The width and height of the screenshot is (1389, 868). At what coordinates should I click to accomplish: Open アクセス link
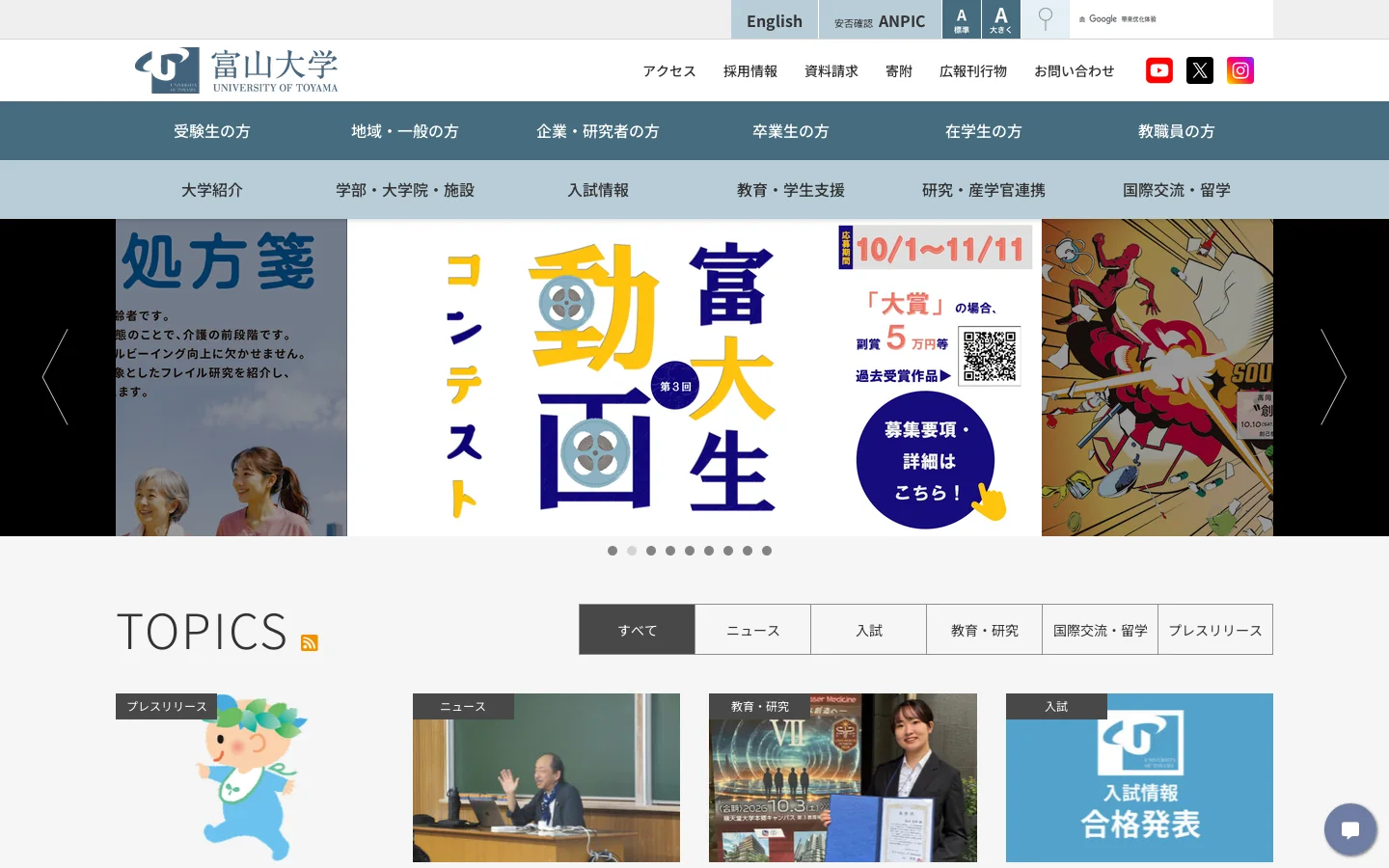pyautogui.click(x=669, y=71)
